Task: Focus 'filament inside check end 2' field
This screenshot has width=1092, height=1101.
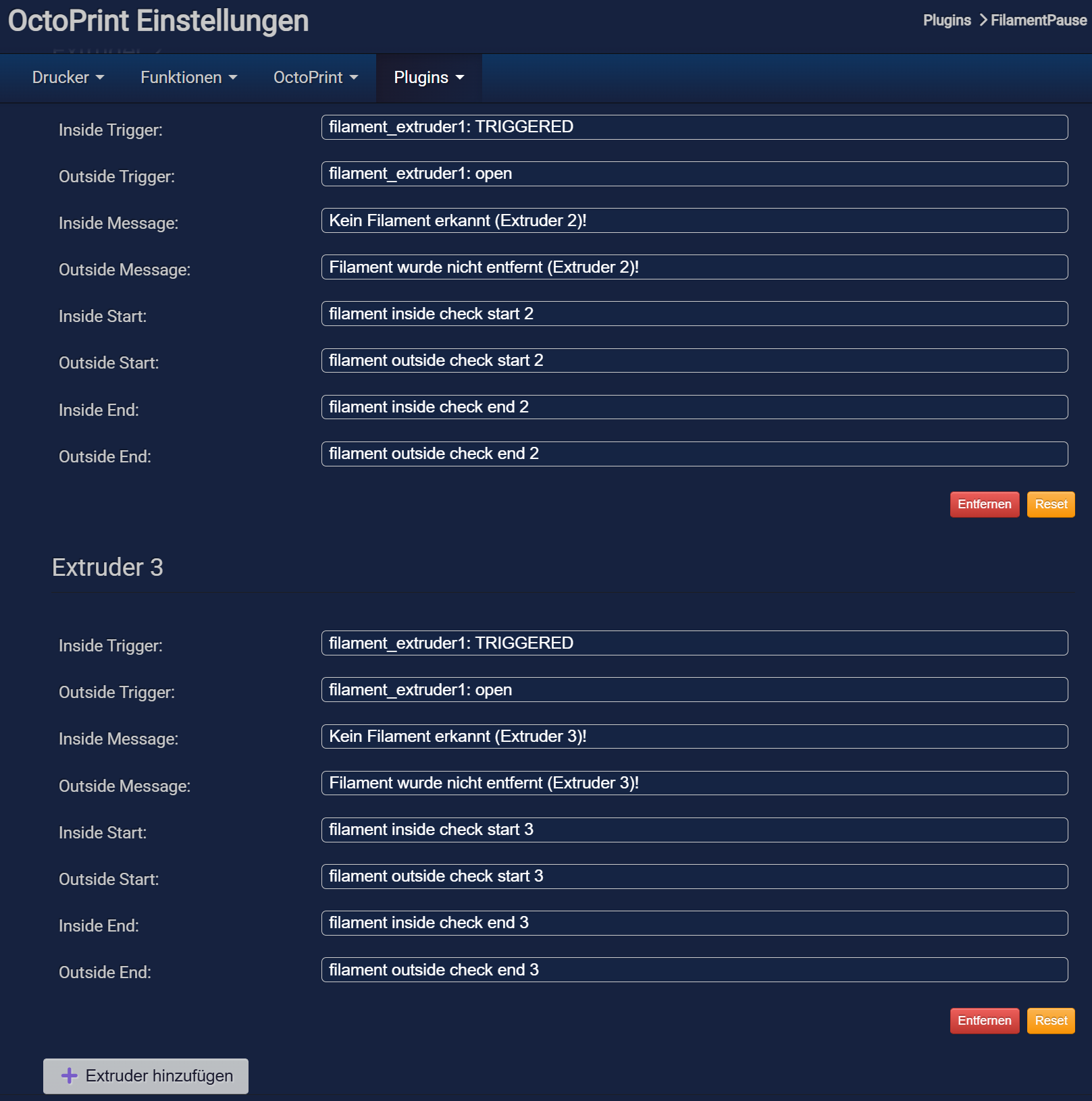Action: pos(694,407)
